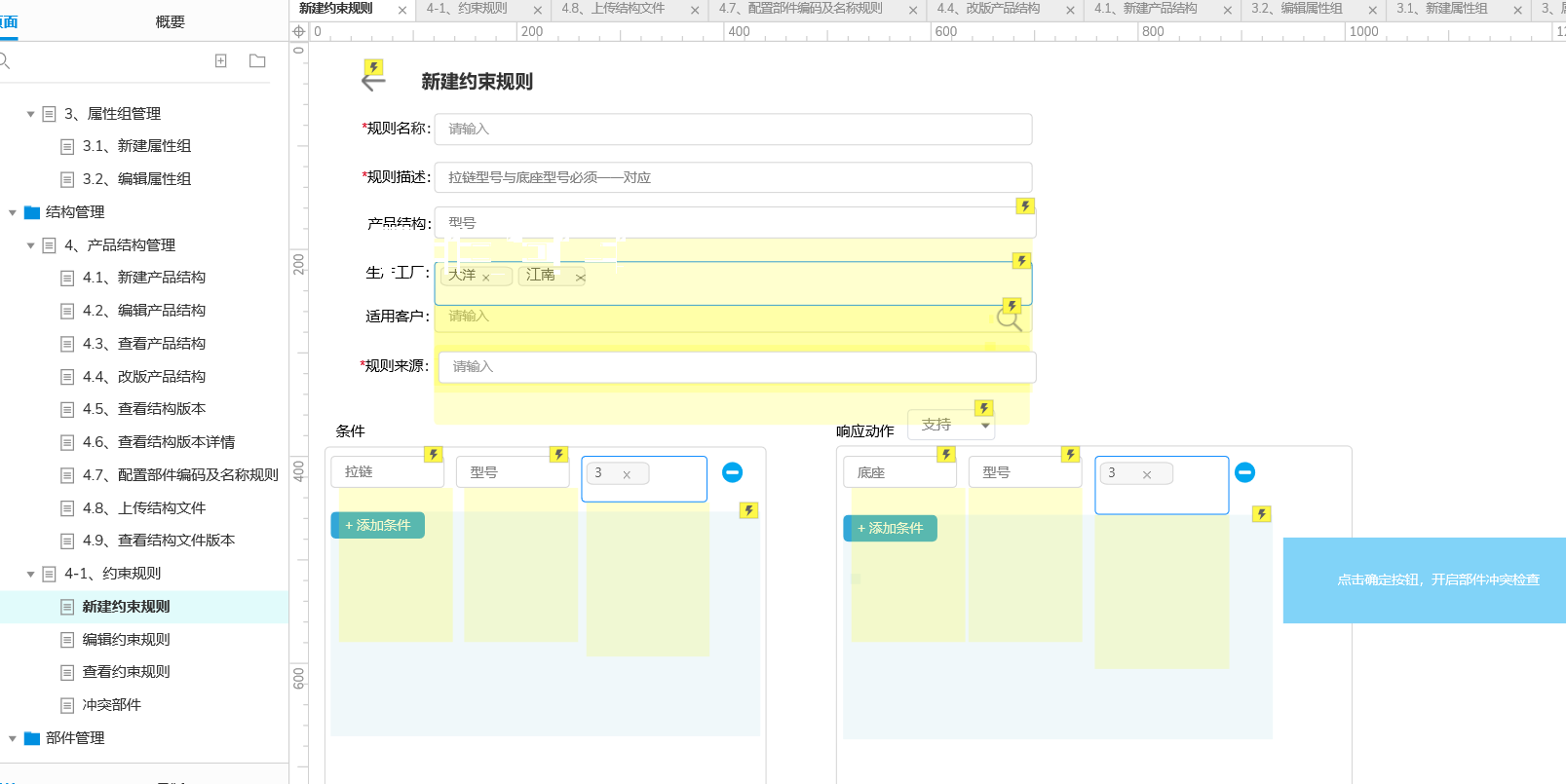Click the add page icon in sidebar
Screen dimensions: 1566x784
tap(221, 60)
